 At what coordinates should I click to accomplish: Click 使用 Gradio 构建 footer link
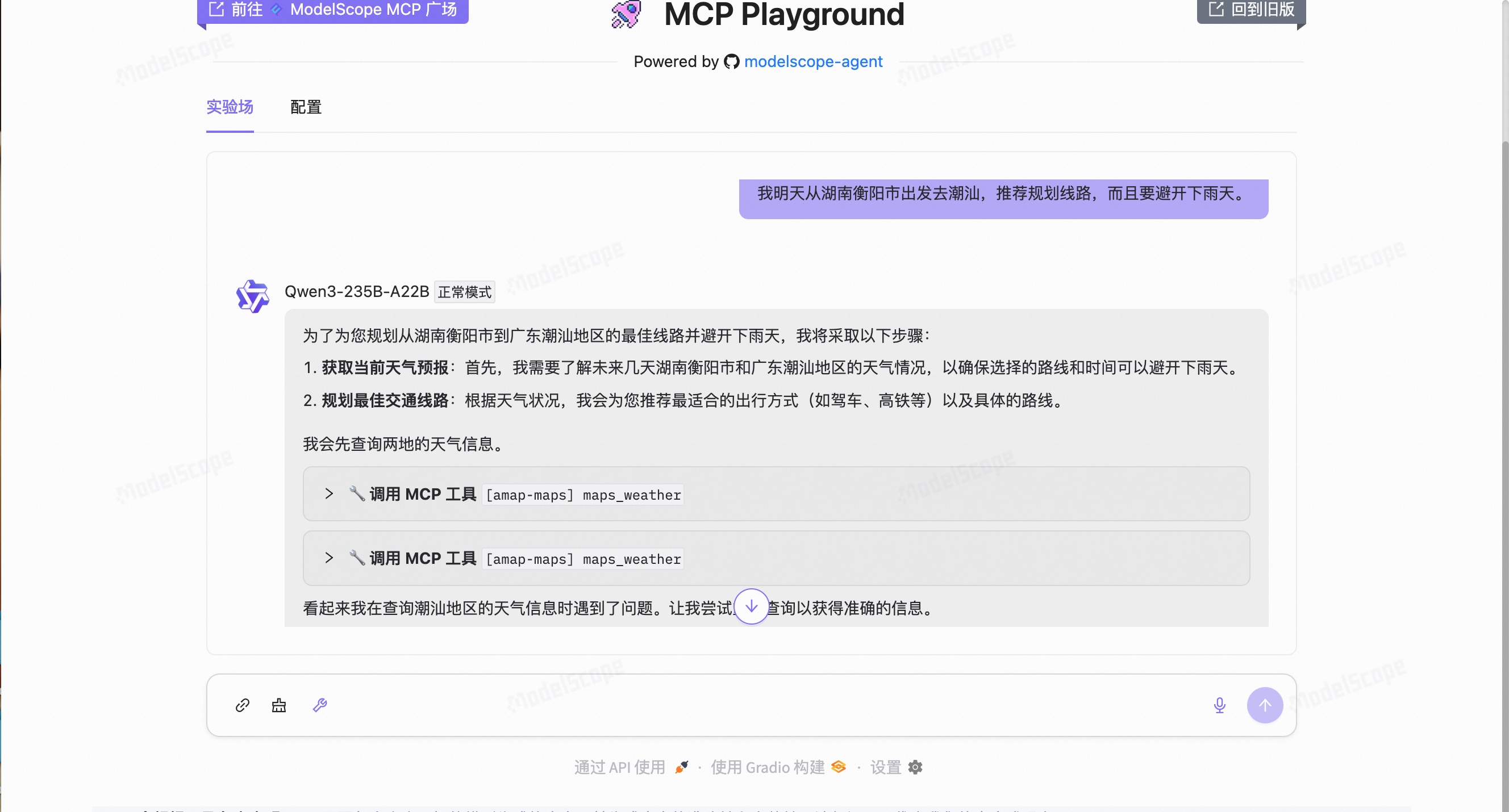[778, 767]
